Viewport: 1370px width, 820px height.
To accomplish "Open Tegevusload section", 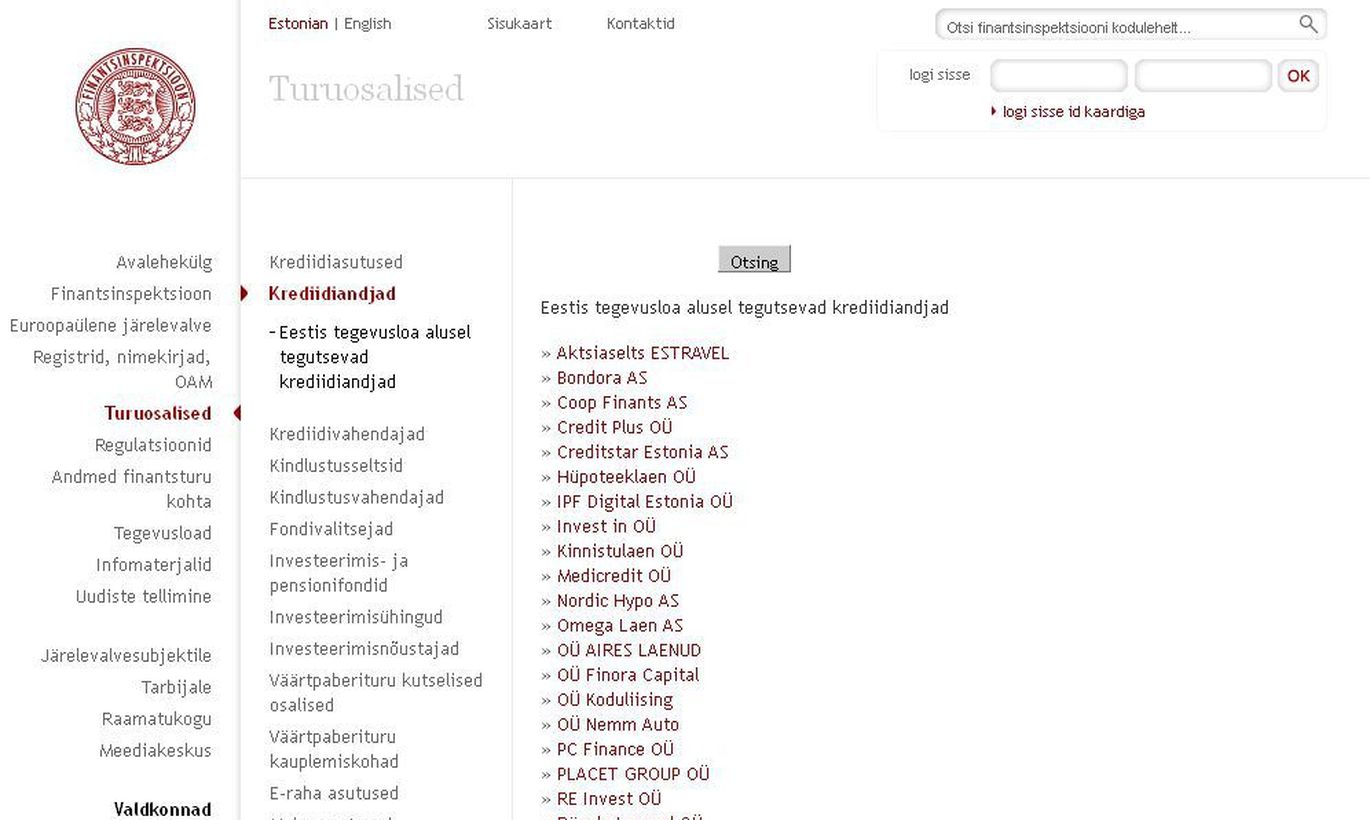I will click(162, 533).
